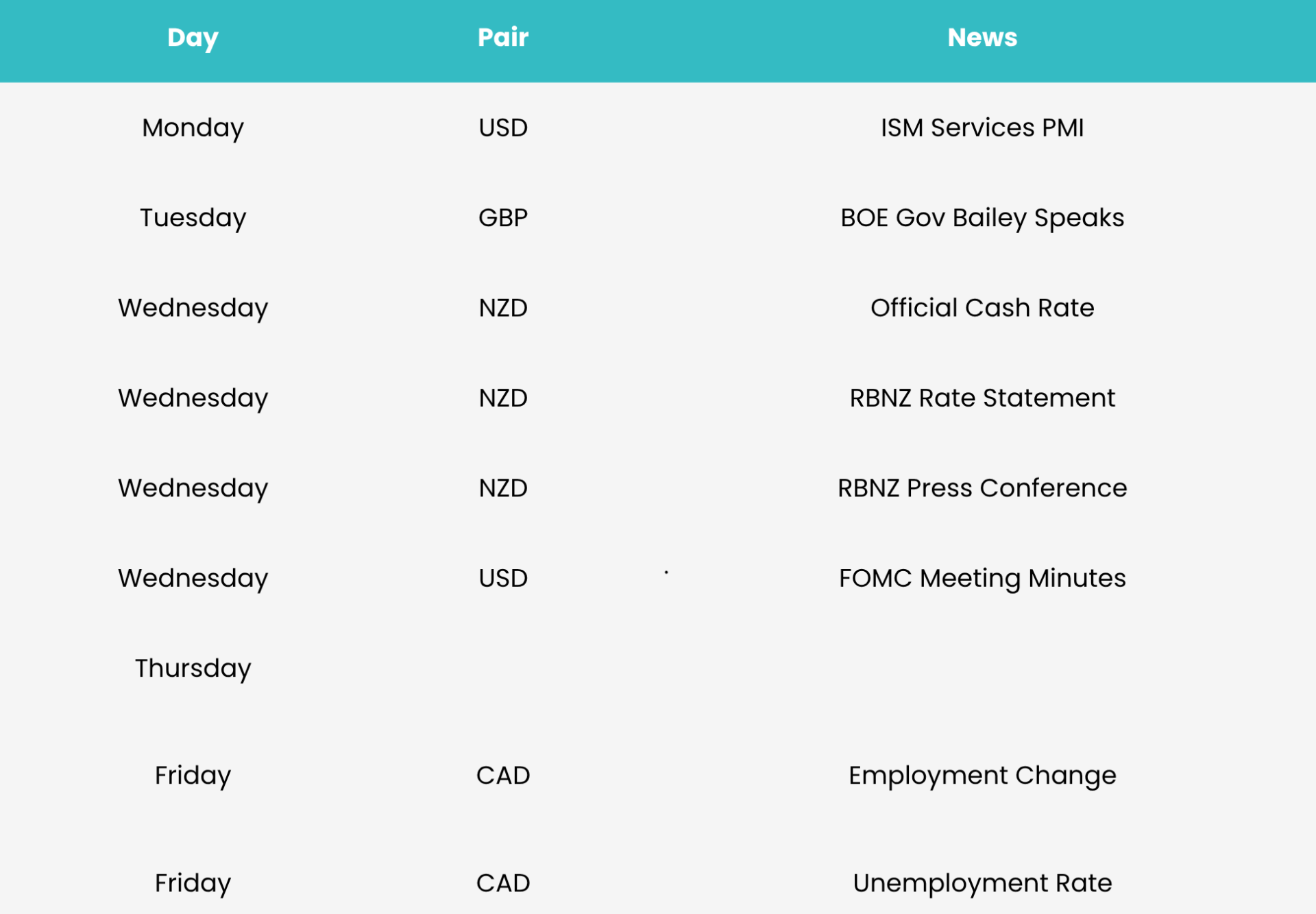
Task: Open the Official Cash Rate news item
Action: click(982, 308)
